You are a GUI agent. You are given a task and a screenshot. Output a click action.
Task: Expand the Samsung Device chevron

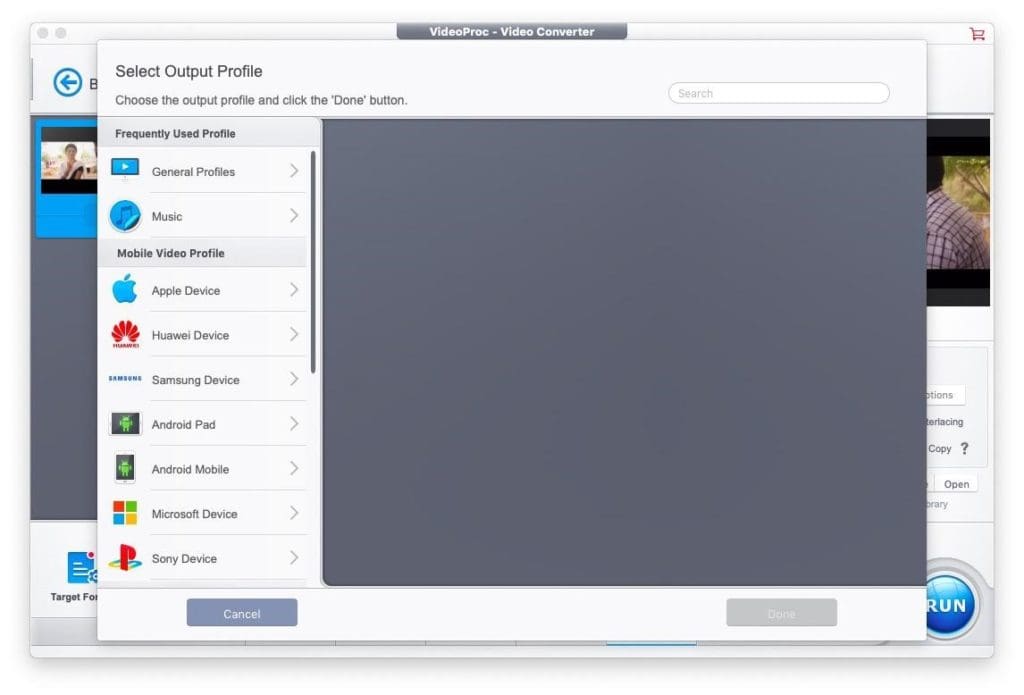(x=294, y=379)
